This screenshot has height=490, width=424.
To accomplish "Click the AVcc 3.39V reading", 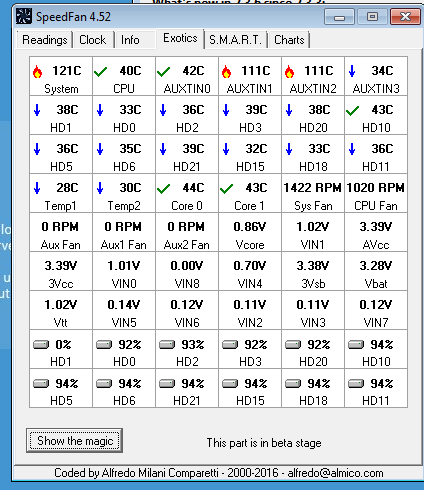I will [x=376, y=232].
